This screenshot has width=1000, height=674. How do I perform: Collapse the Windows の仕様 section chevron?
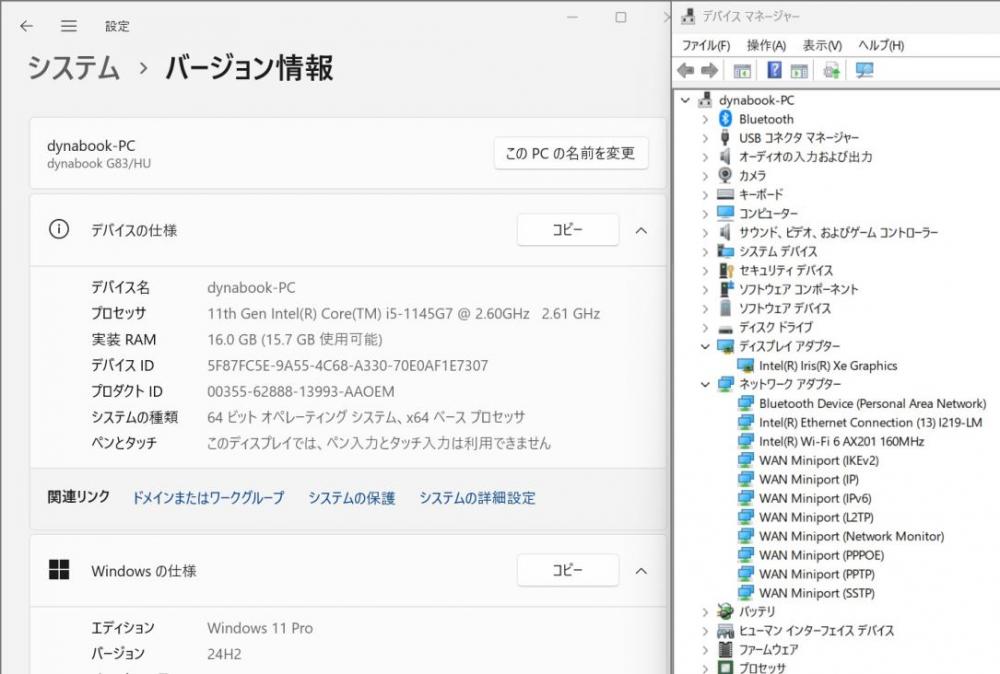[x=642, y=571]
